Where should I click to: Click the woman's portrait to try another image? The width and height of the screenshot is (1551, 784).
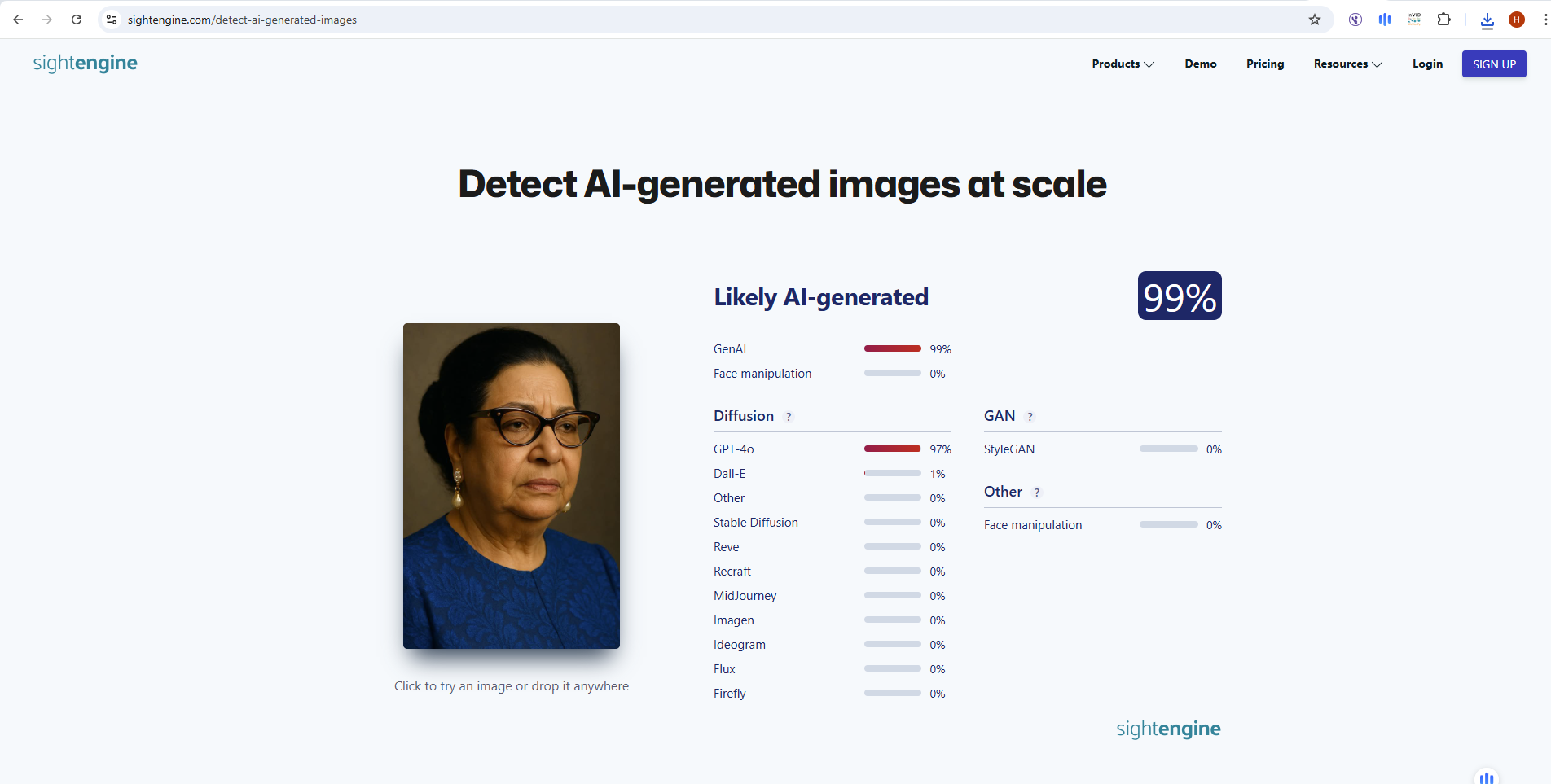click(511, 486)
